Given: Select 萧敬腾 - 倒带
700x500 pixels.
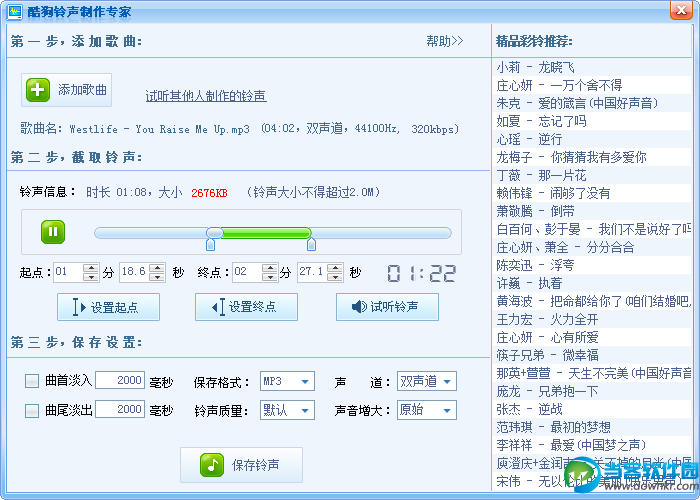Looking at the screenshot, I should coord(592,211).
